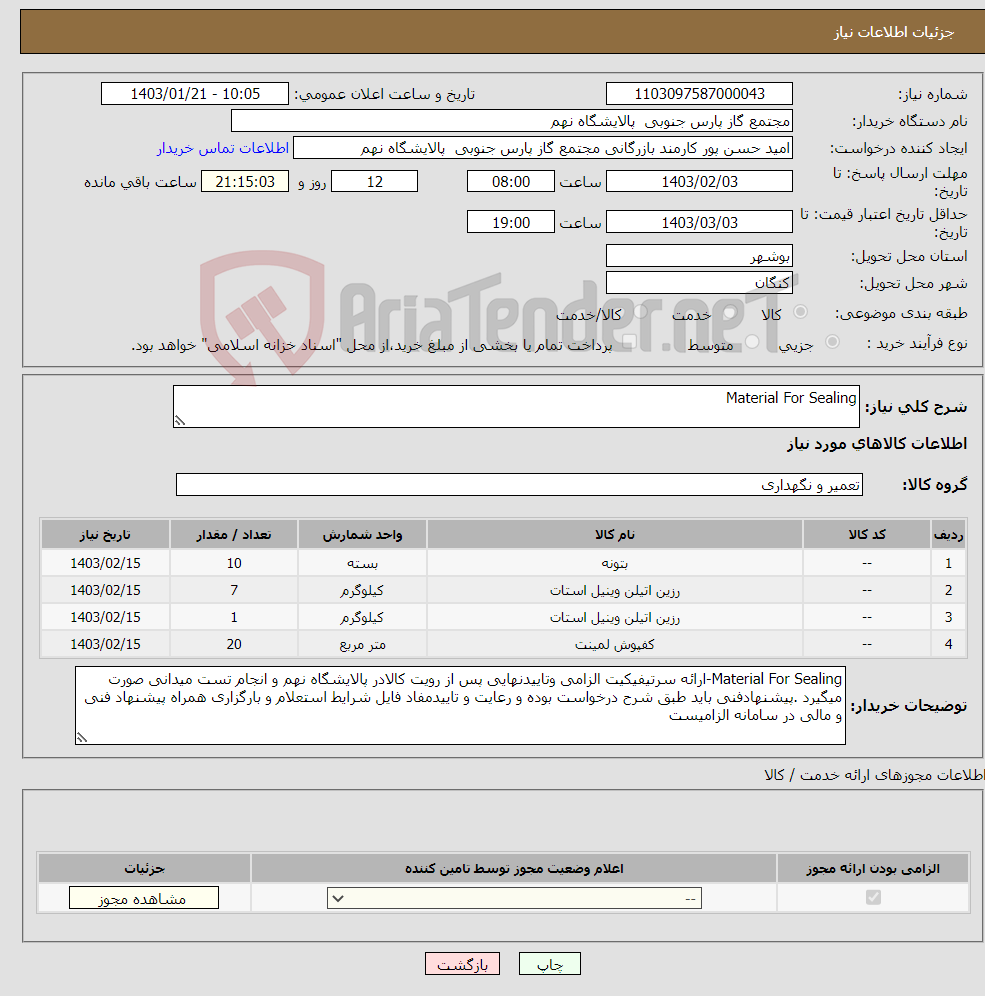
Task: Select the کالا/خدمت radio button
Action: [640, 312]
